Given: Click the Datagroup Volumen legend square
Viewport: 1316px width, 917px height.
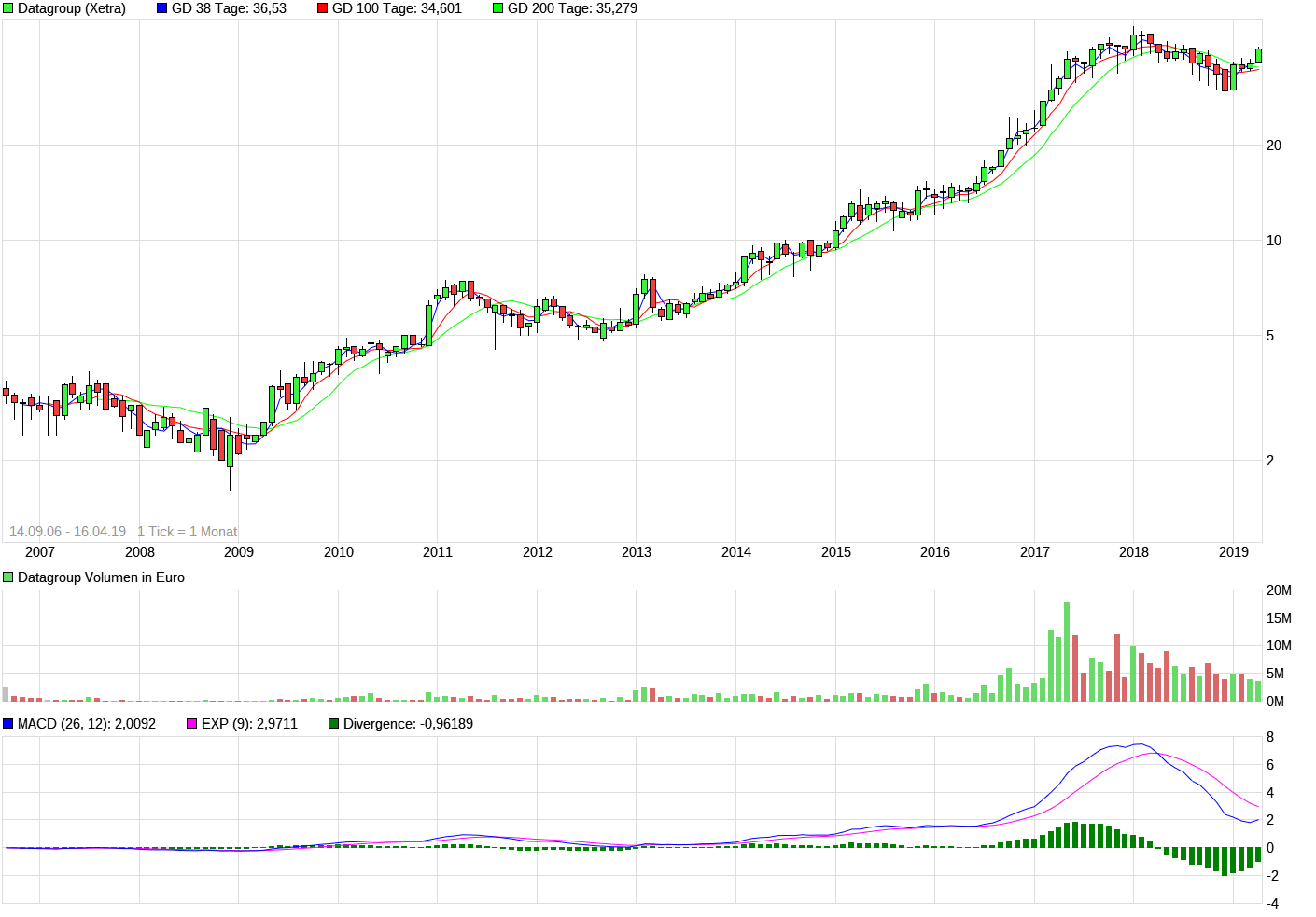Looking at the screenshot, I should 8,577.
